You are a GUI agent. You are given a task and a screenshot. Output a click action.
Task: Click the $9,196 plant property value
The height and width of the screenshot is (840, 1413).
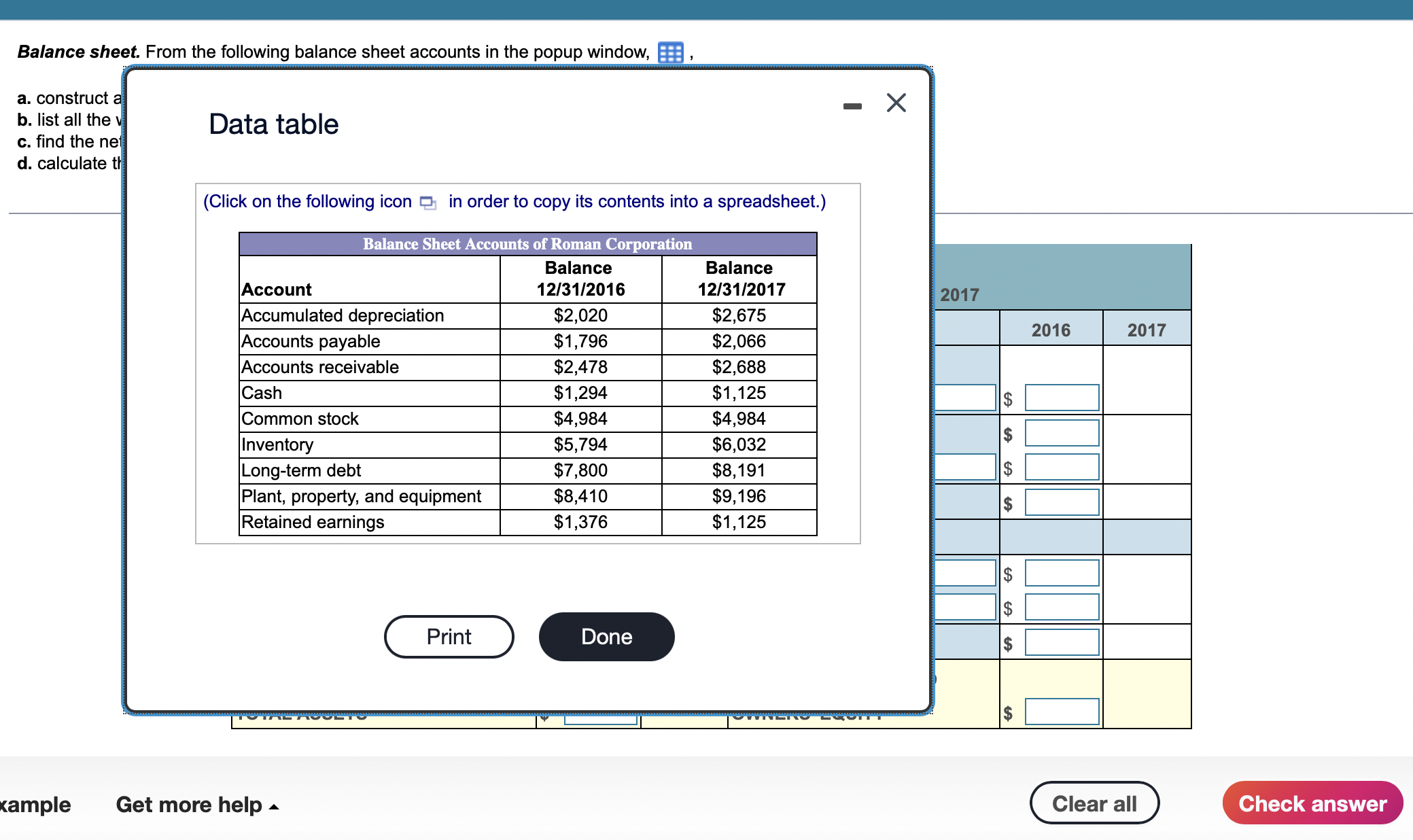coord(739,496)
